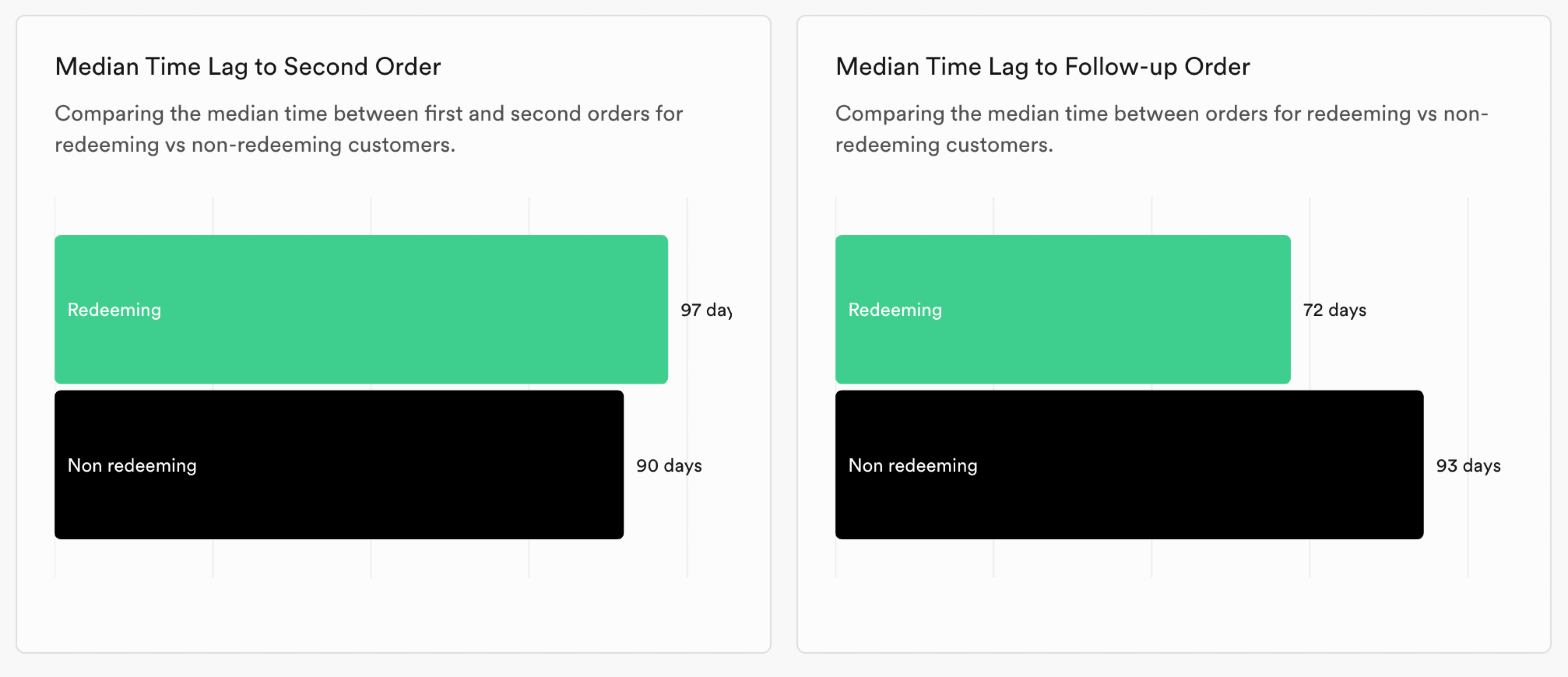Click the black Non redeeming bar in Second Order chart
Image resolution: width=1568 pixels, height=677 pixels.
339,464
